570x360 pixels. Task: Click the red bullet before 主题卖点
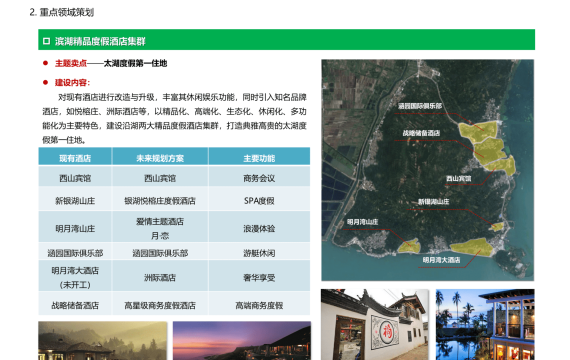[x=45, y=63]
